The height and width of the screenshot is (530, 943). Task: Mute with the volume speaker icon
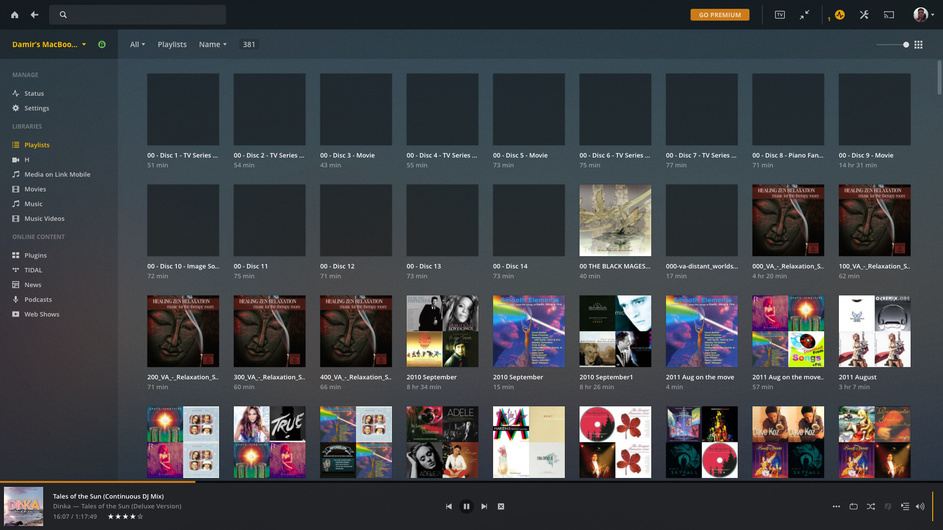(920, 507)
